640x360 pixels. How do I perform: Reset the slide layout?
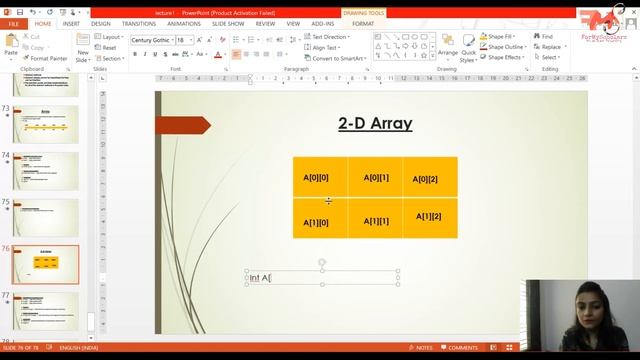[105, 47]
